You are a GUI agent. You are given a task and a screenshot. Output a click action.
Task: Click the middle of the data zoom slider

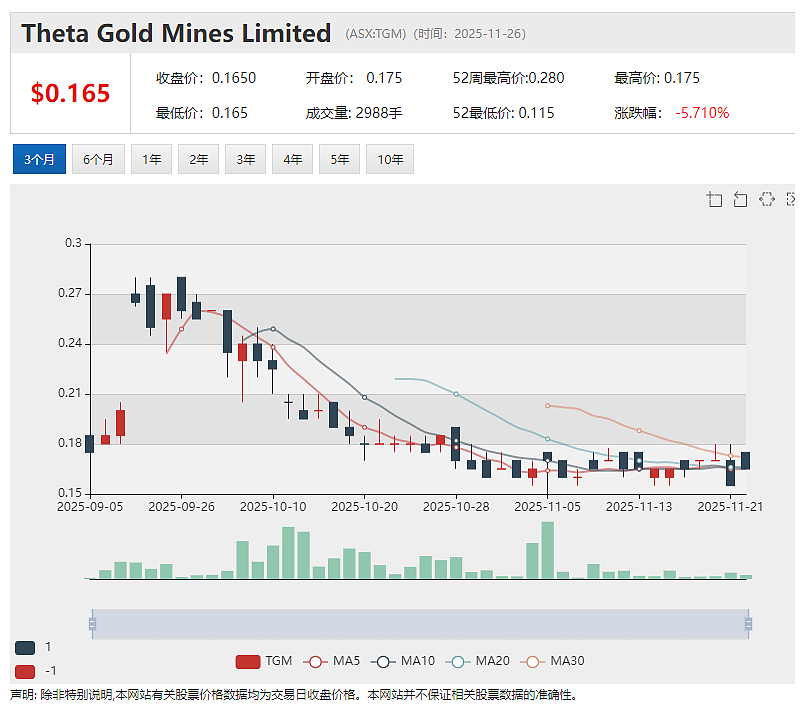[420, 624]
